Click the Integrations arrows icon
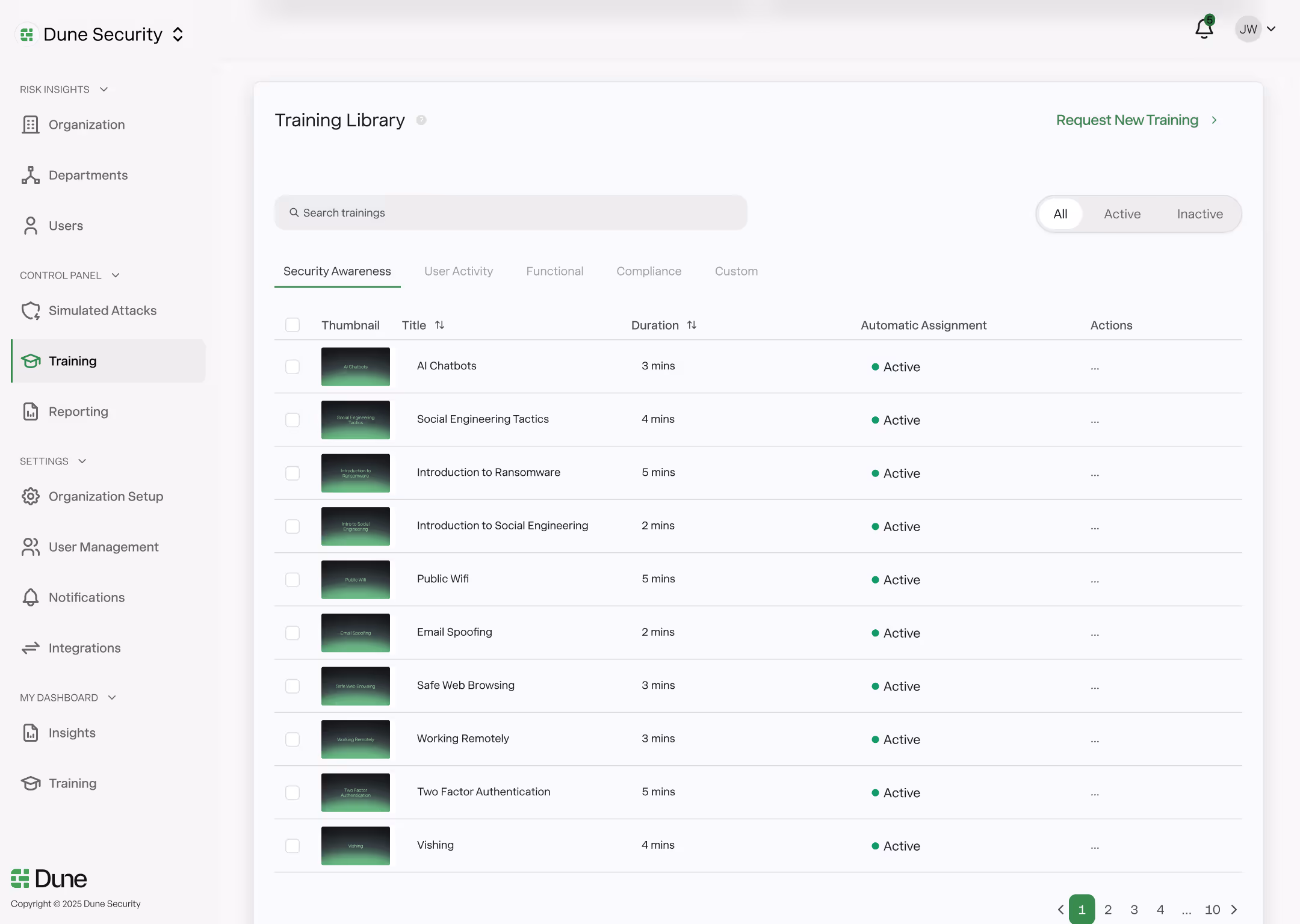The width and height of the screenshot is (1300, 924). pyautogui.click(x=31, y=648)
